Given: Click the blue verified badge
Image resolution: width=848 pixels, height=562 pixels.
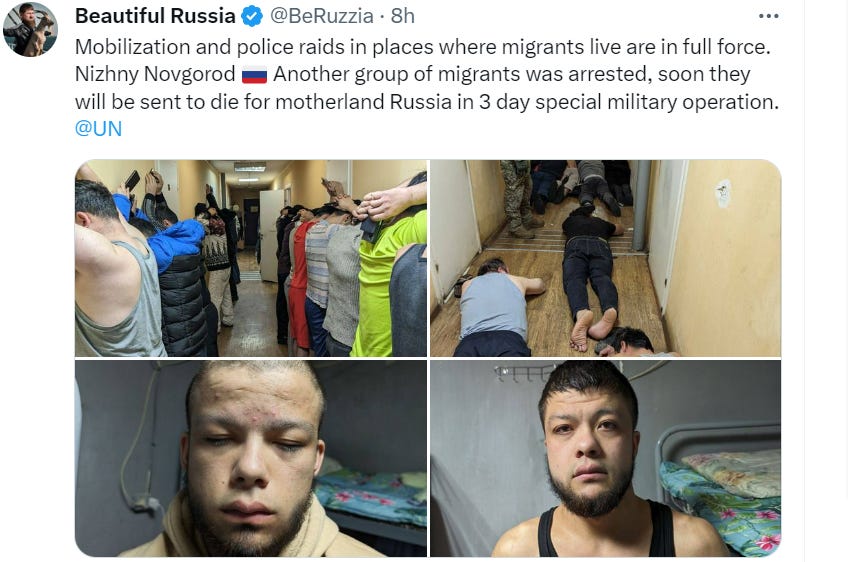Looking at the screenshot, I should pos(251,17).
